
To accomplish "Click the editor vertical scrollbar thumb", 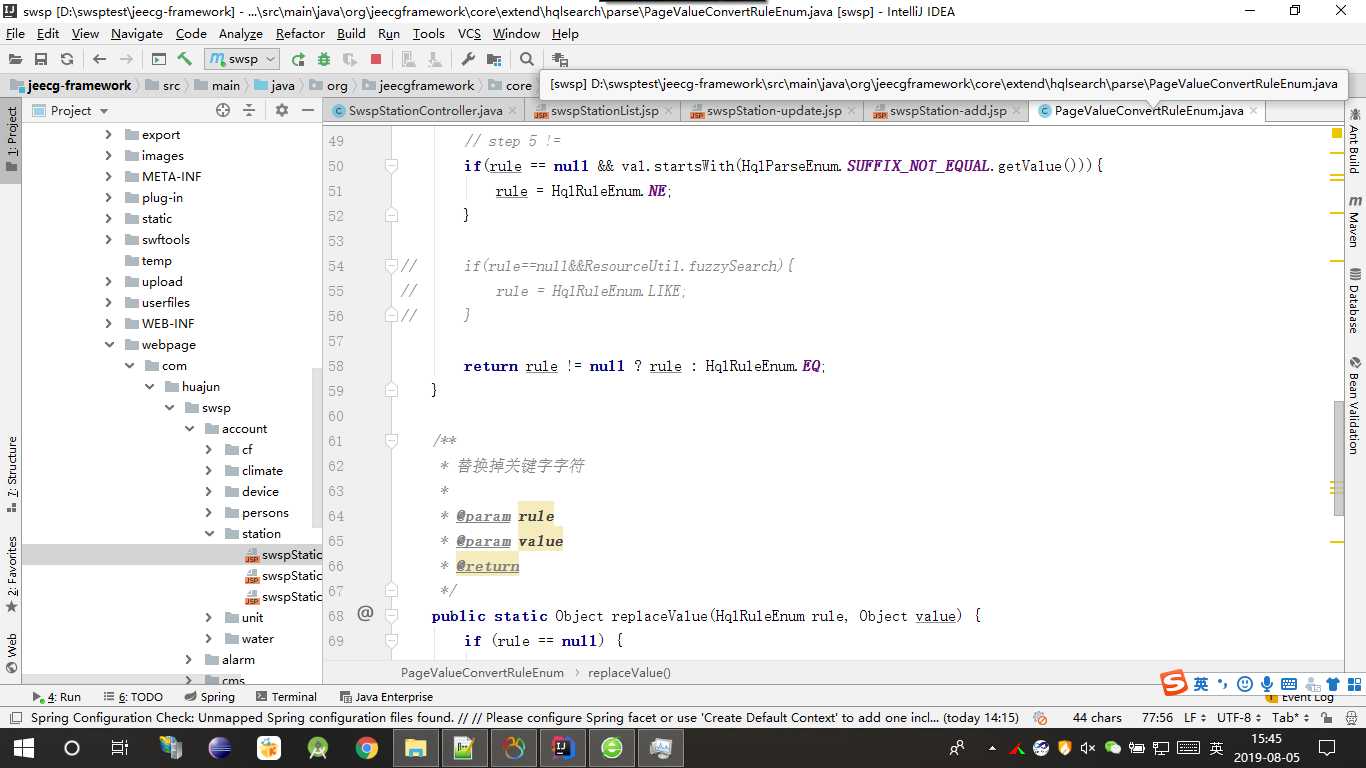I will coord(1339,457).
